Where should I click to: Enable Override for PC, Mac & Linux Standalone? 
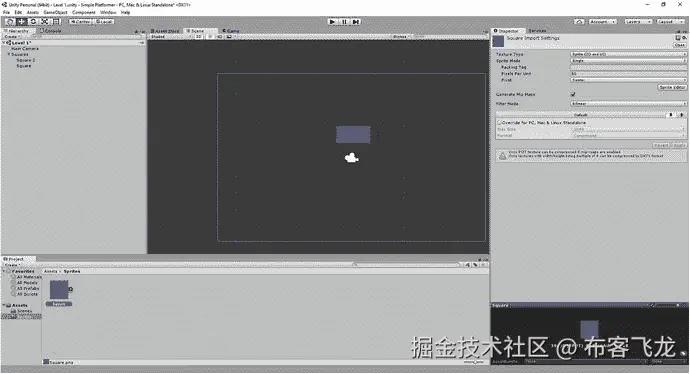coord(499,122)
